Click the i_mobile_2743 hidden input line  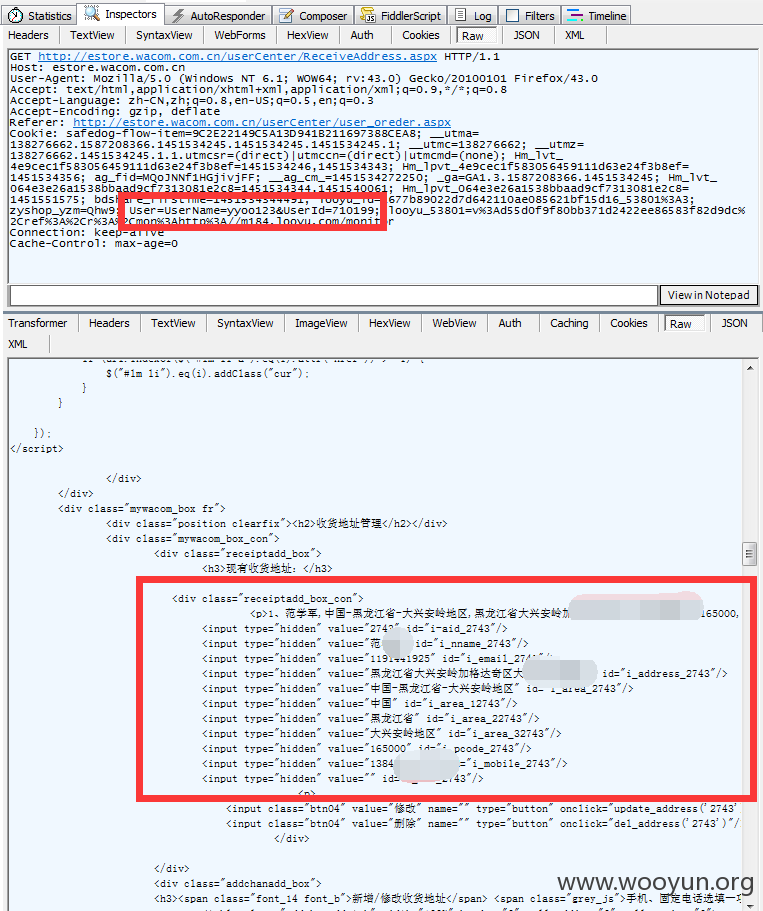tap(385, 763)
